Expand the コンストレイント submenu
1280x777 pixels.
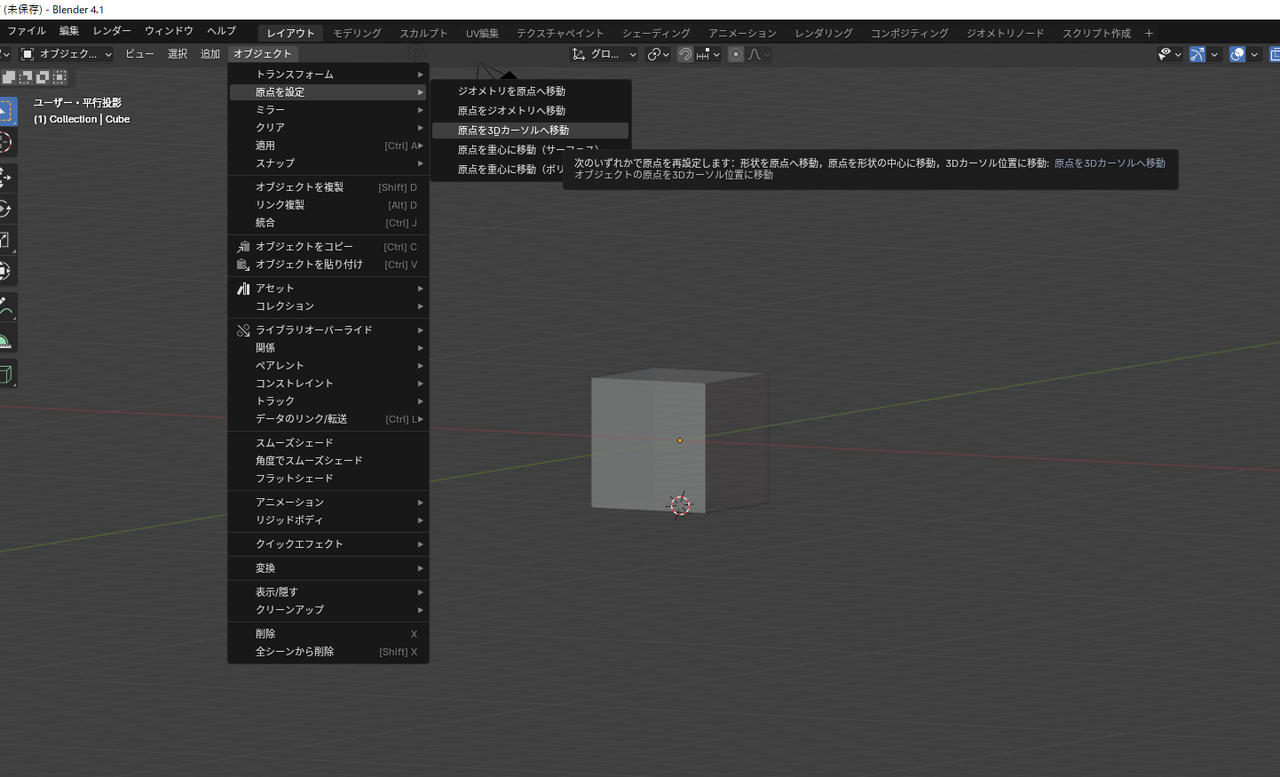pos(328,384)
